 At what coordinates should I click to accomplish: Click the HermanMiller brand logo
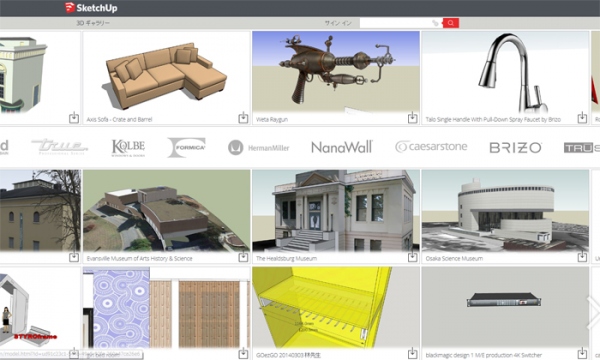click(x=259, y=148)
